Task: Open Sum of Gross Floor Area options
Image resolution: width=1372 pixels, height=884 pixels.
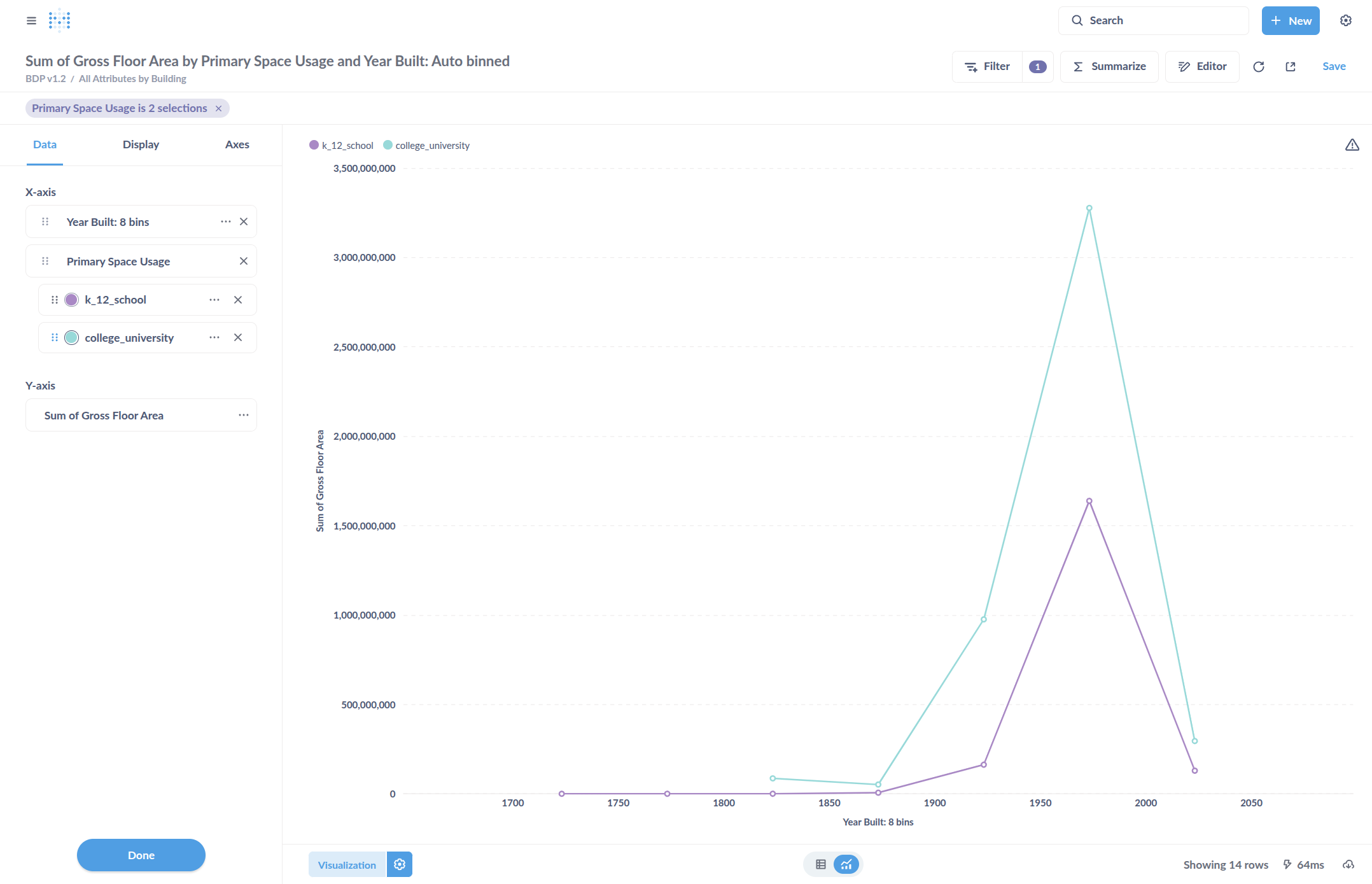Action: pos(243,415)
